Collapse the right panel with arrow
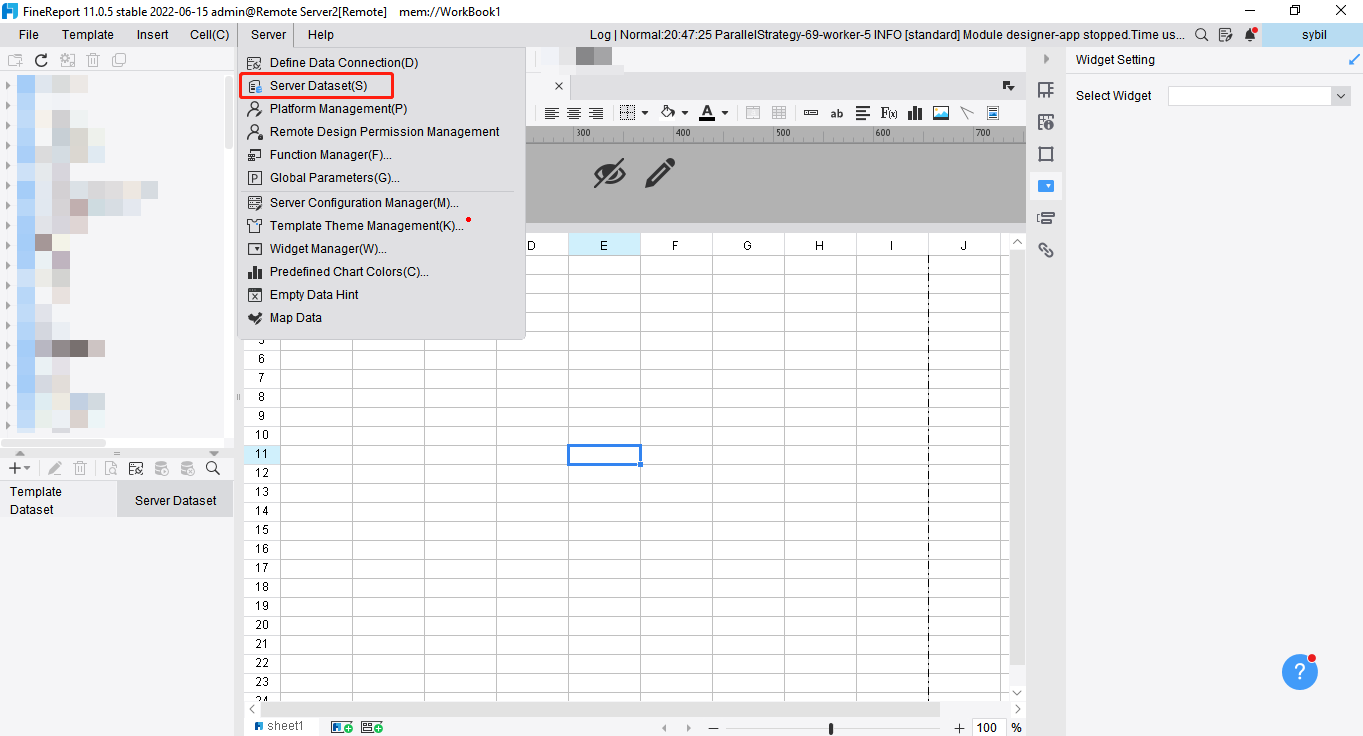This screenshot has width=1363, height=736. [1046, 60]
